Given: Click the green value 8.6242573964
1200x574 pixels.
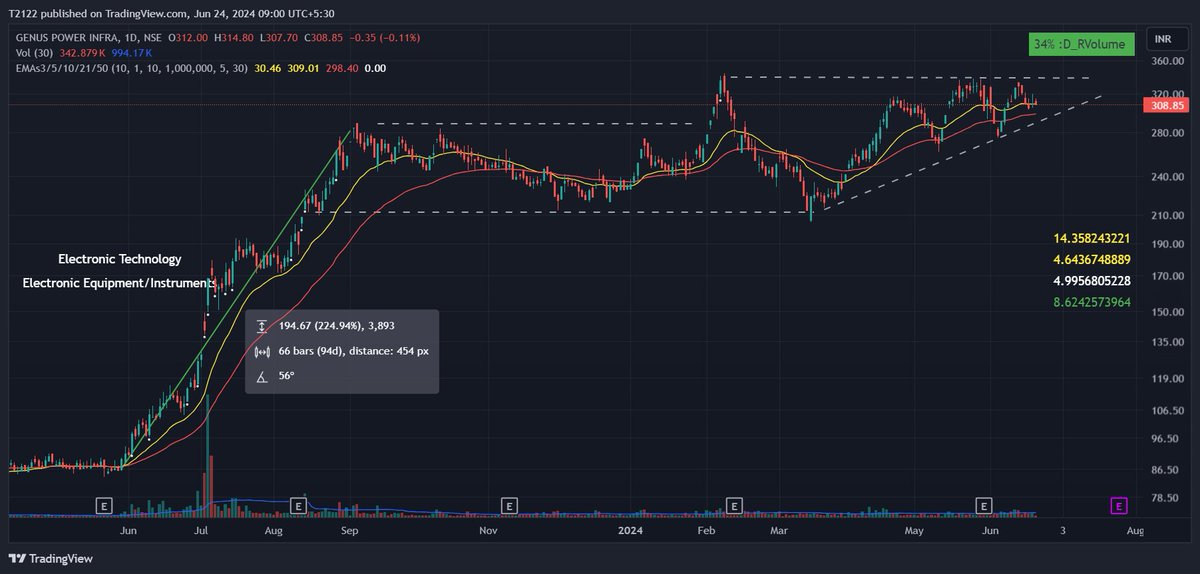Looking at the screenshot, I should click(1092, 301).
